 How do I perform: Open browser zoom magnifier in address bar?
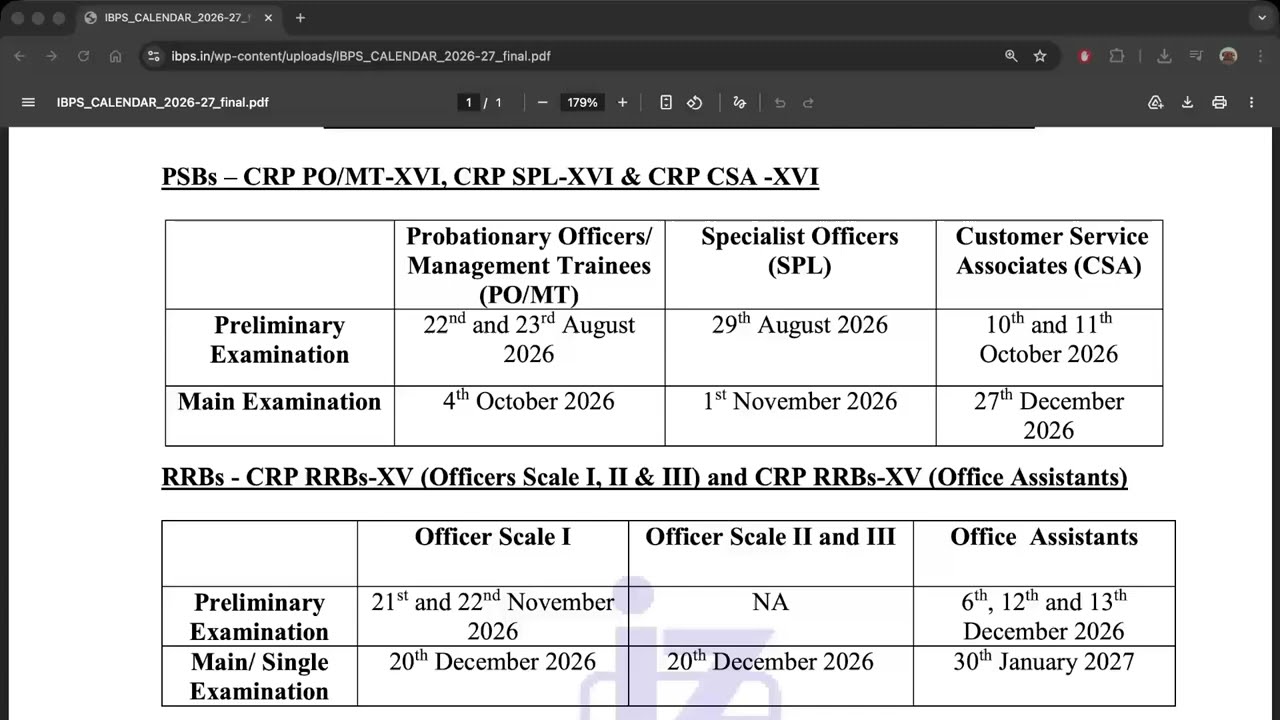click(x=1011, y=56)
